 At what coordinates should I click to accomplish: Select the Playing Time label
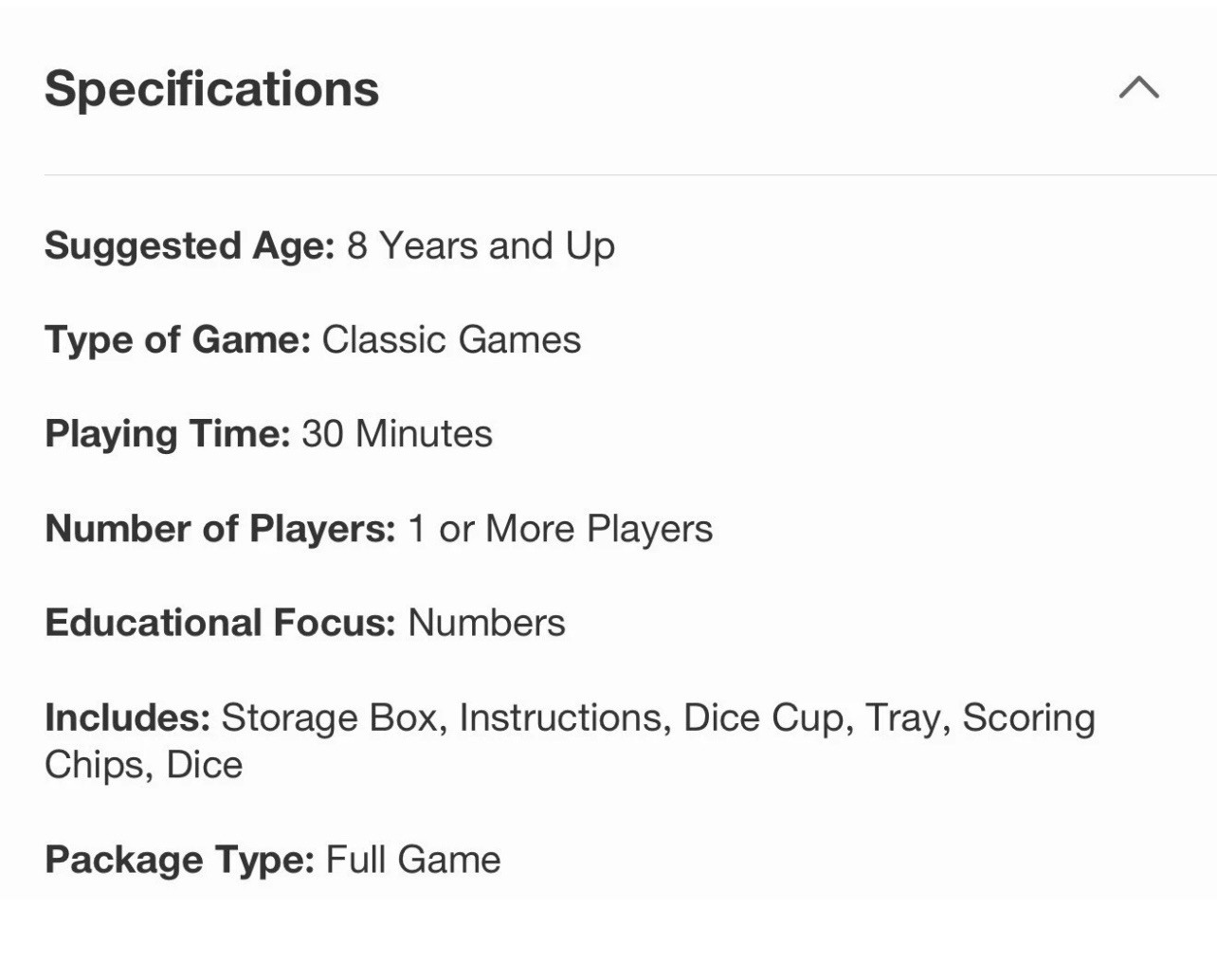click(167, 434)
